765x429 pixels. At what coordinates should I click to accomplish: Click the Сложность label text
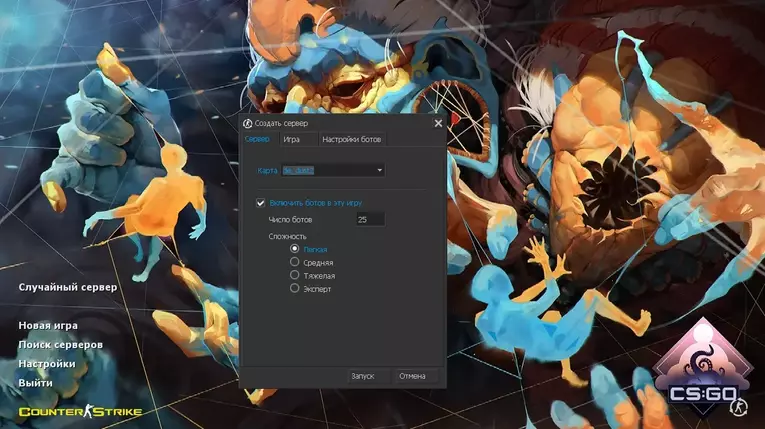[x=287, y=236]
